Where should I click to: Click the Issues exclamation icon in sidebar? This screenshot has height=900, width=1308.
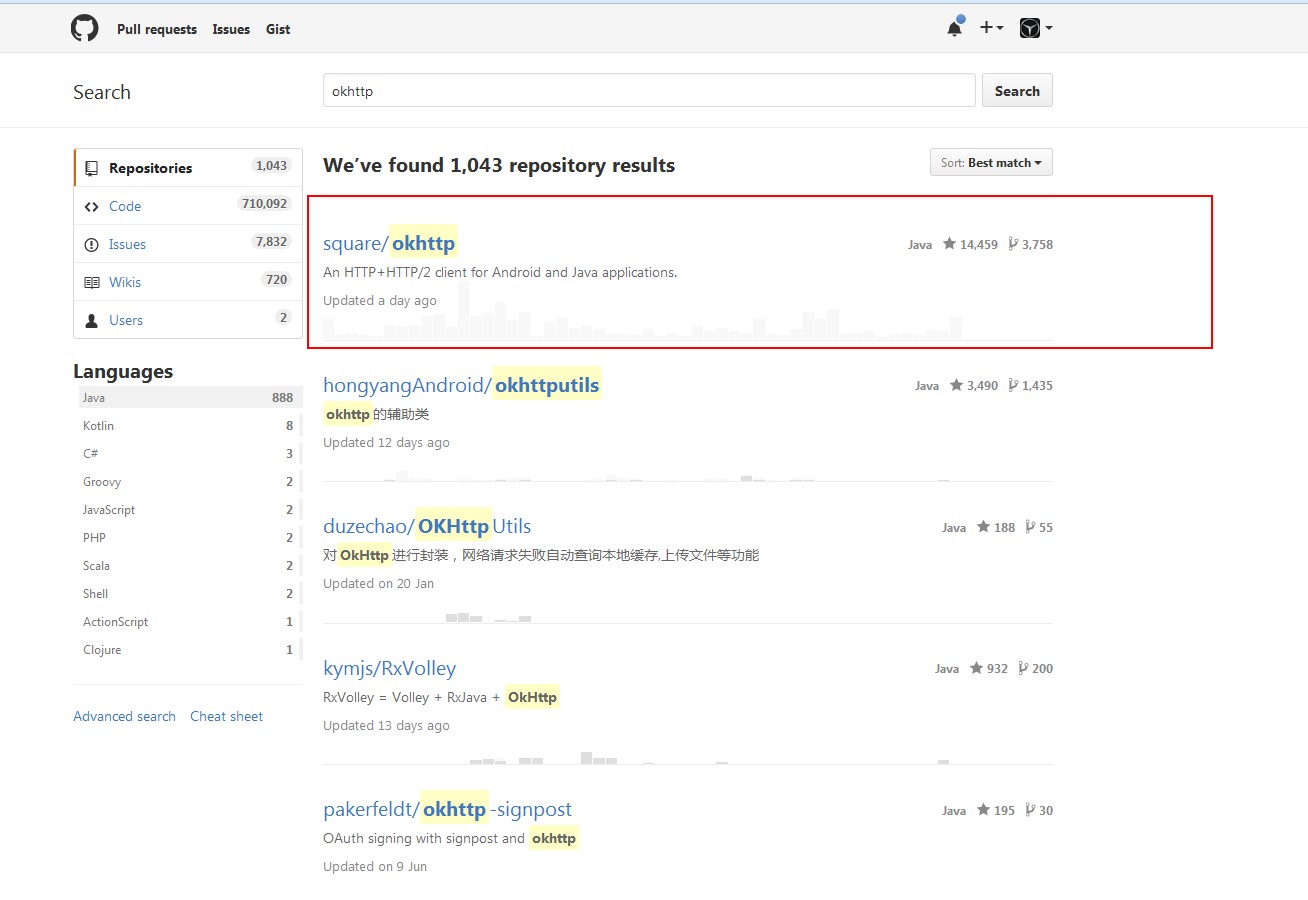coord(92,244)
